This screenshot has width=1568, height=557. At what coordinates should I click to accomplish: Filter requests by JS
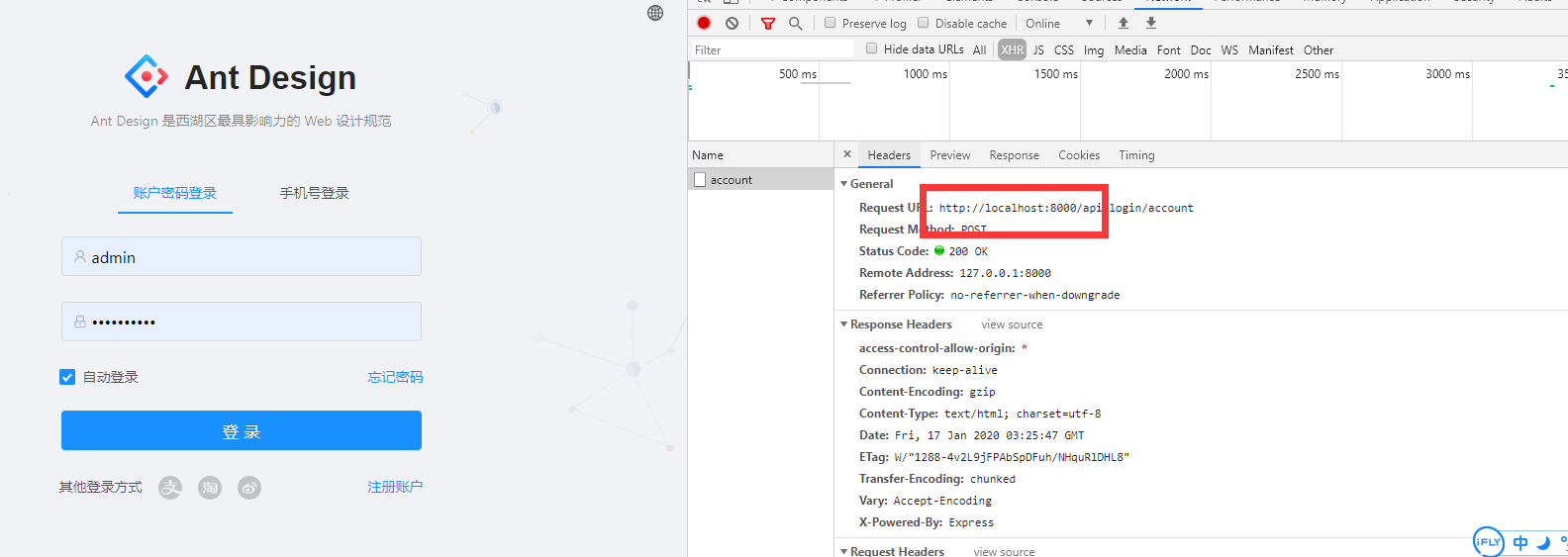coord(1038,49)
